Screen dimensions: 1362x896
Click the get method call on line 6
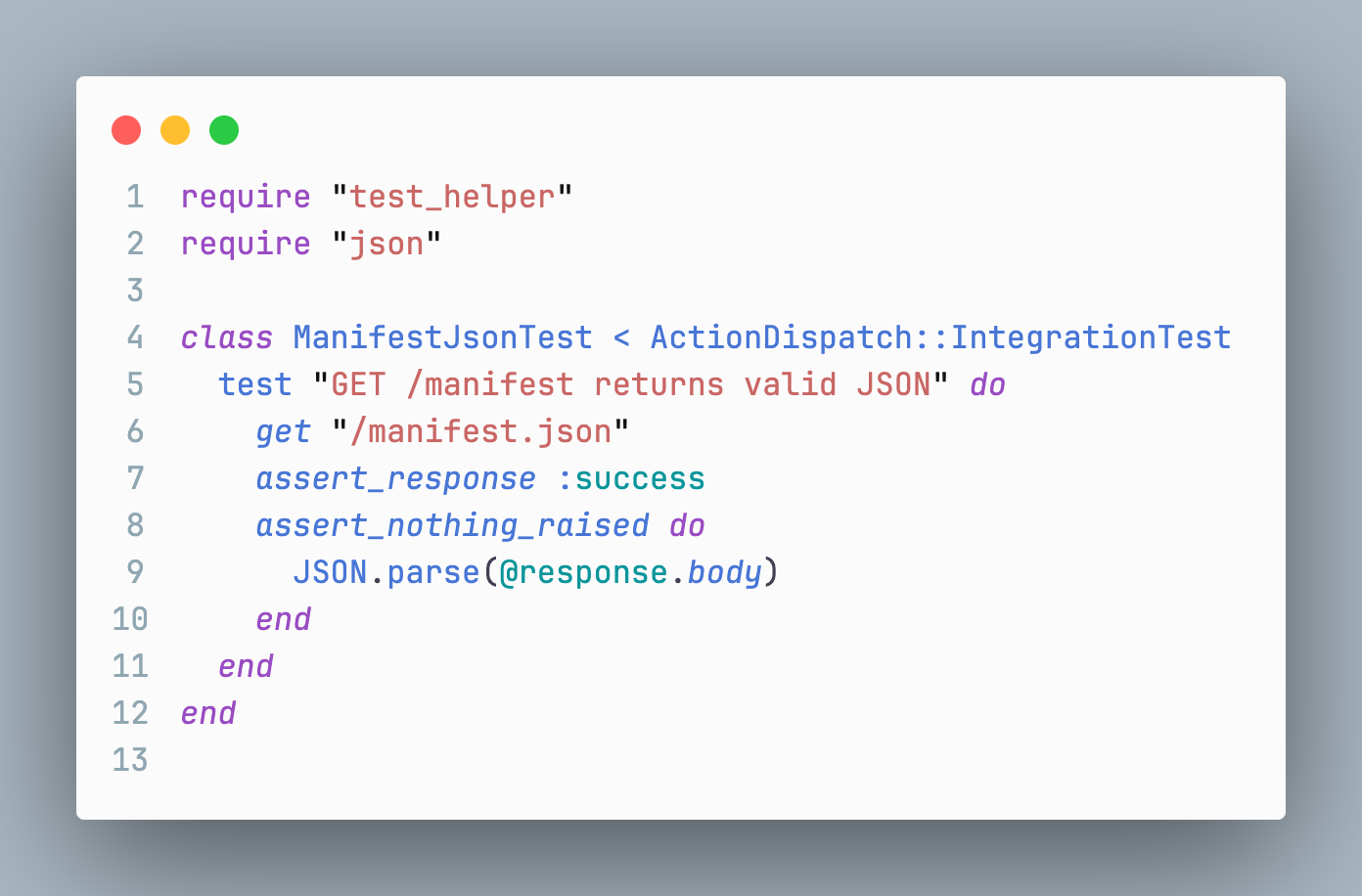[x=284, y=431]
